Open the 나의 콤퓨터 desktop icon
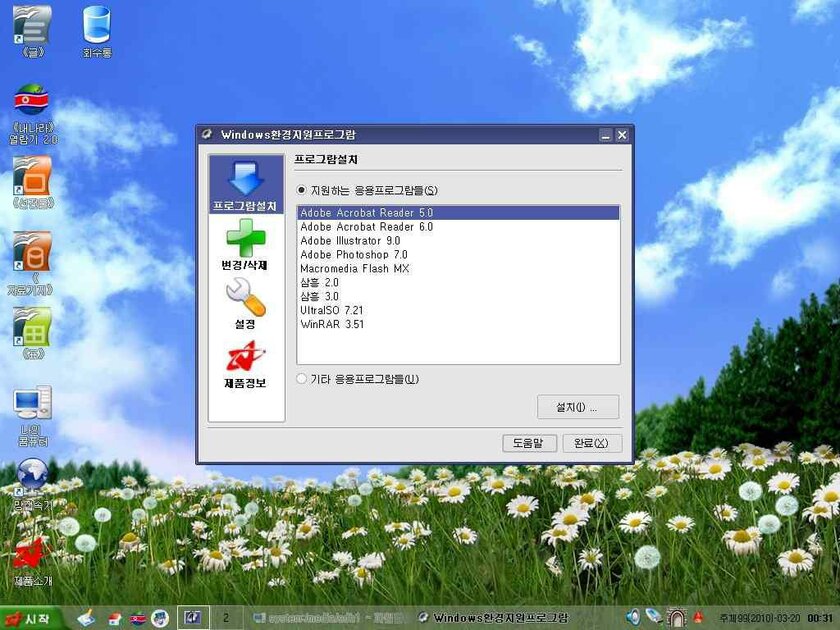Image resolution: width=840 pixels, height=630 pixels. click(32, 416)
